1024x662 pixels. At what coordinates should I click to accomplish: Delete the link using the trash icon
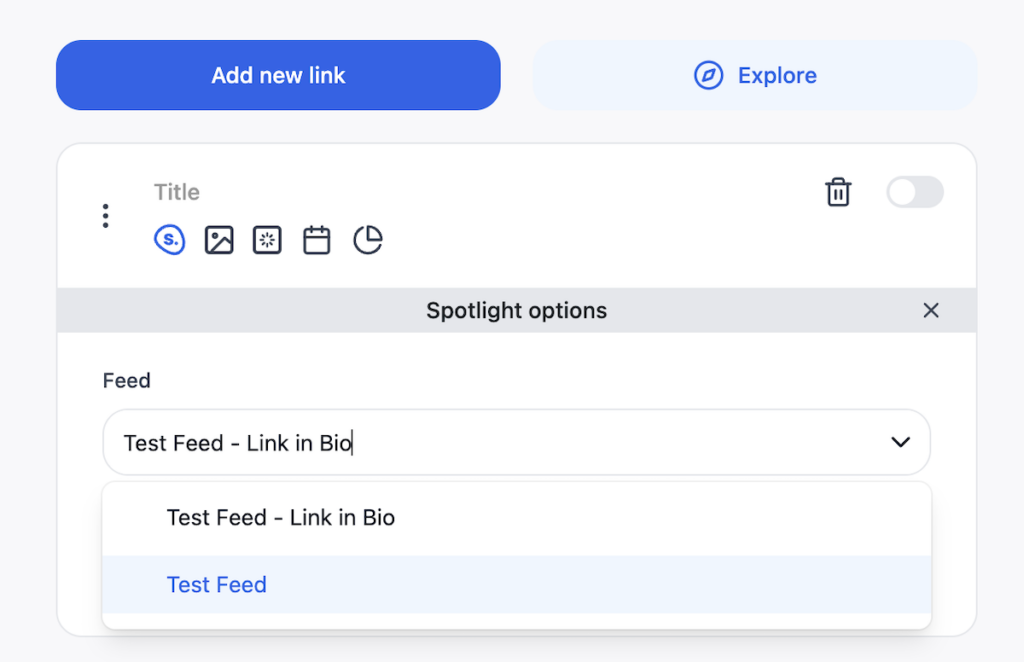838,192
